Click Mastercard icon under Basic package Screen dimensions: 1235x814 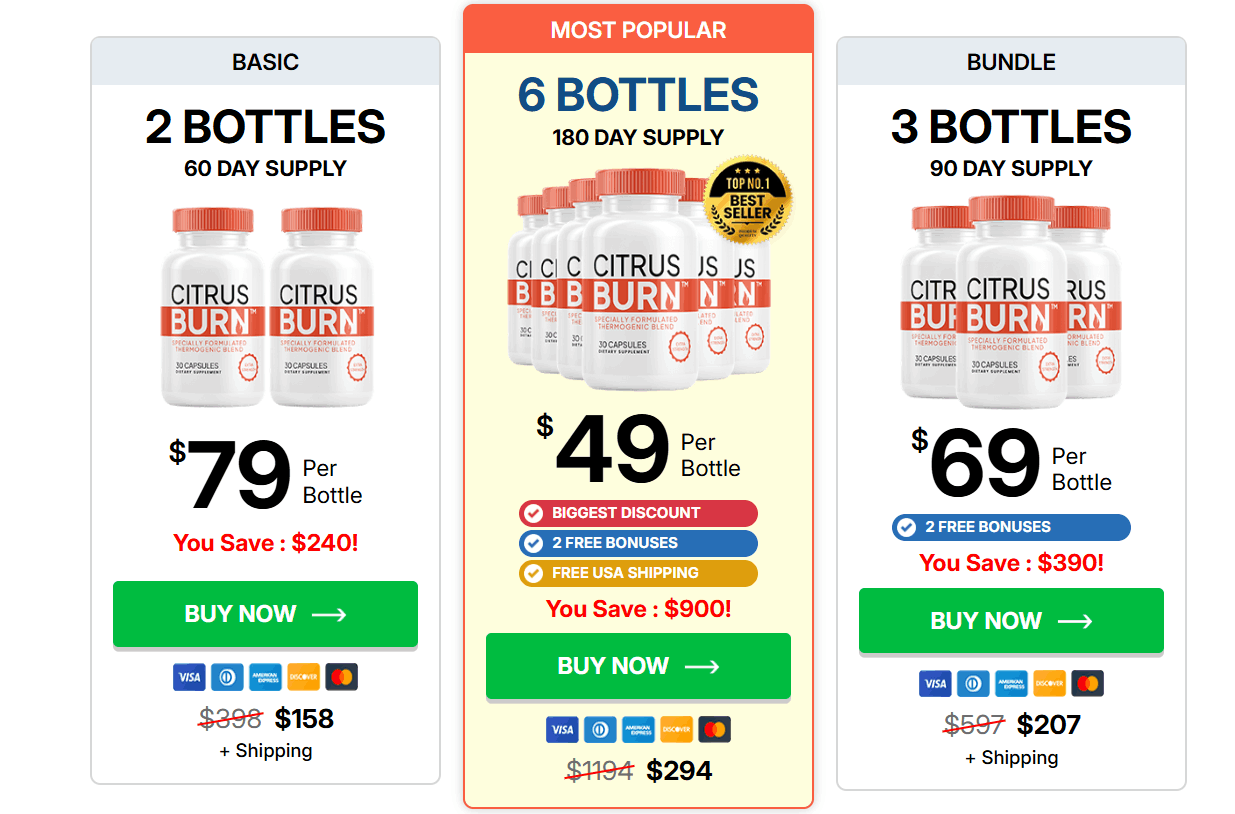click(341, 677)
